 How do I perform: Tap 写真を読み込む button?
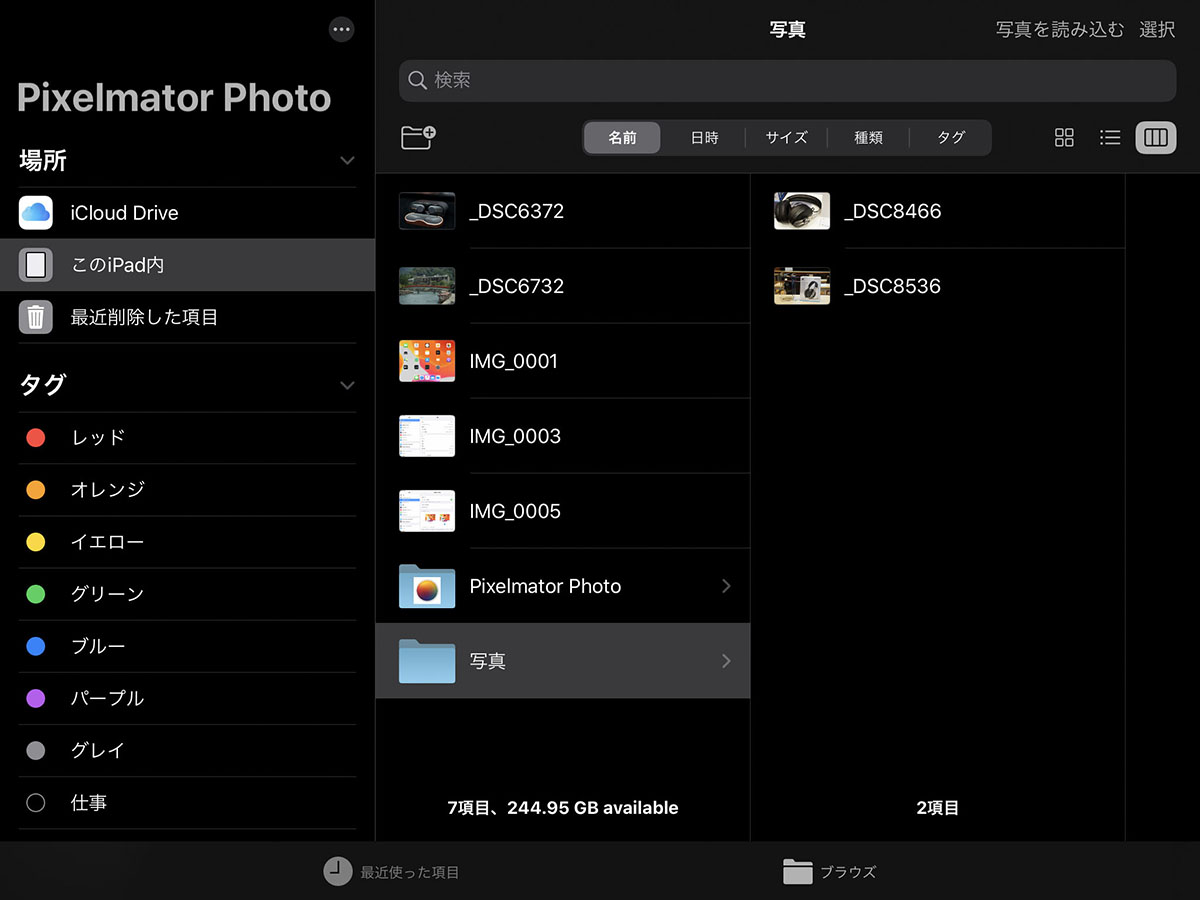coord(1060,29)
